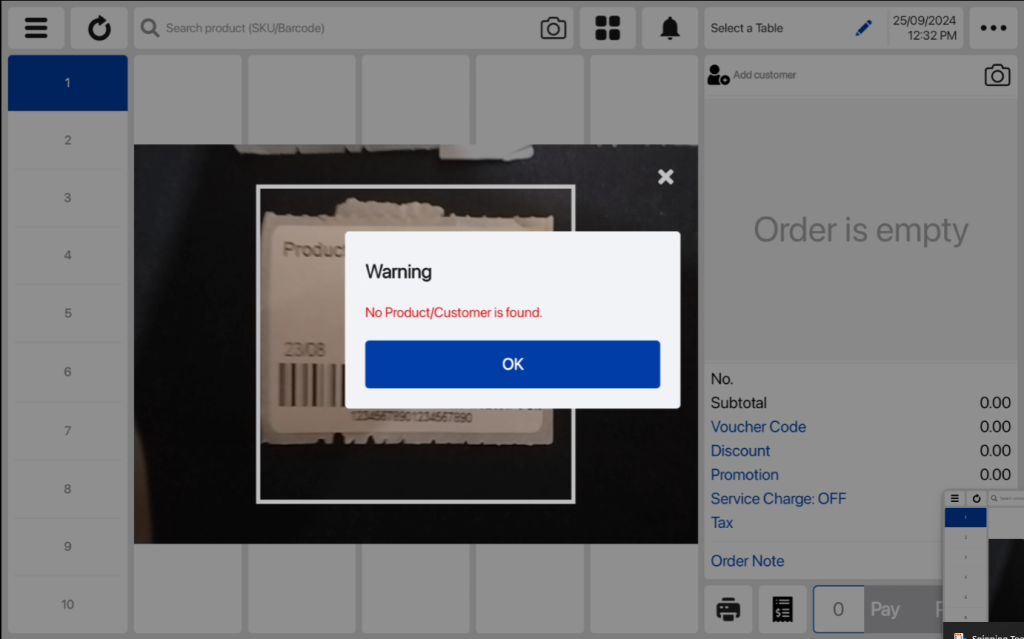Screen dimensions: 1024x639
Task: Select category tab 10
Action: coord(68,604)
